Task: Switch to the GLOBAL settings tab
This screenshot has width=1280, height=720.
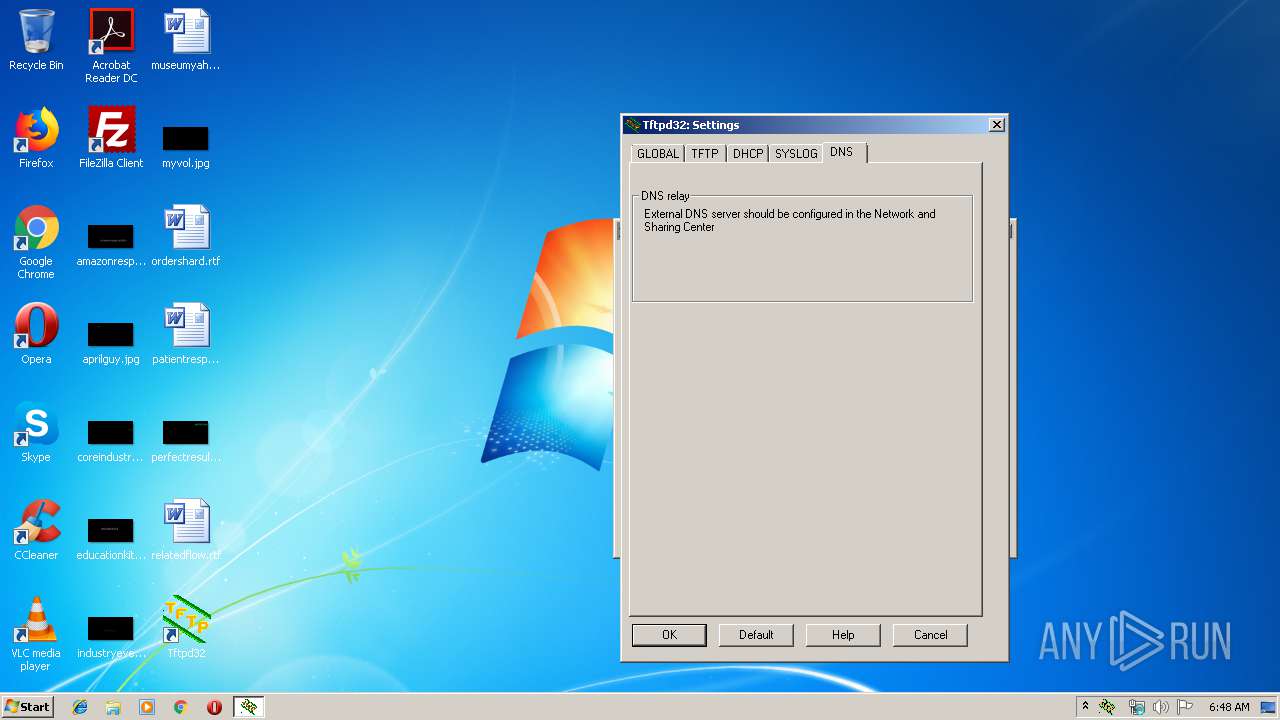Action: point(658,153)
